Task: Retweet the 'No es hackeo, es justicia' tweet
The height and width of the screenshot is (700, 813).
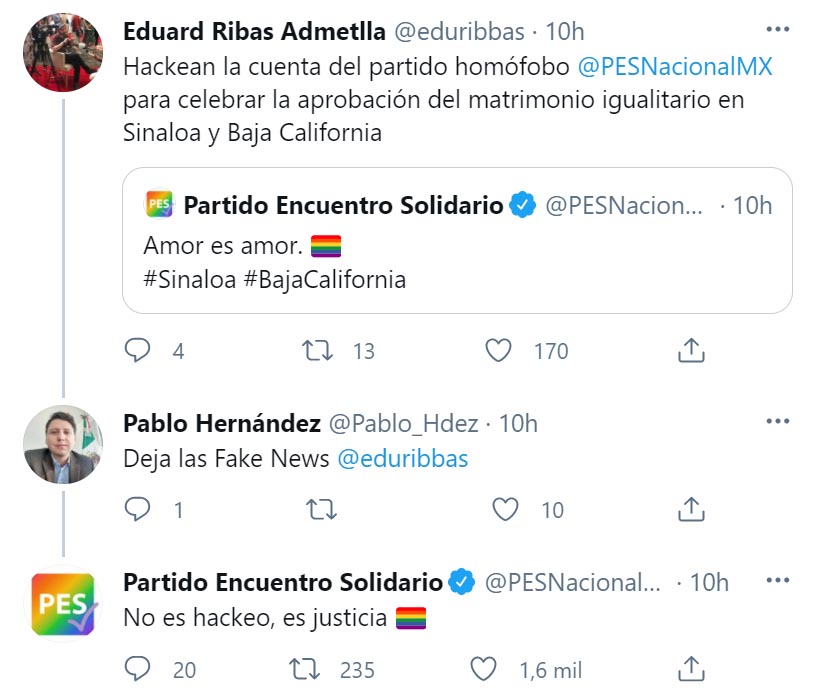Action: 303,669
